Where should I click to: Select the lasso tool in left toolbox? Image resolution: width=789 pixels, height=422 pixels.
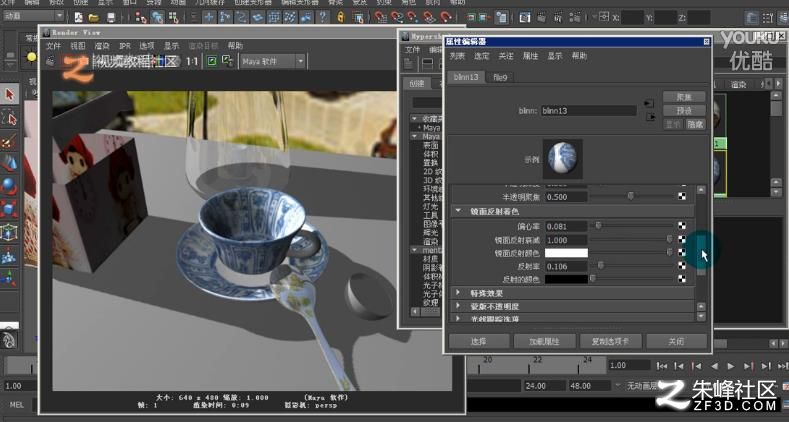[9, 119]
